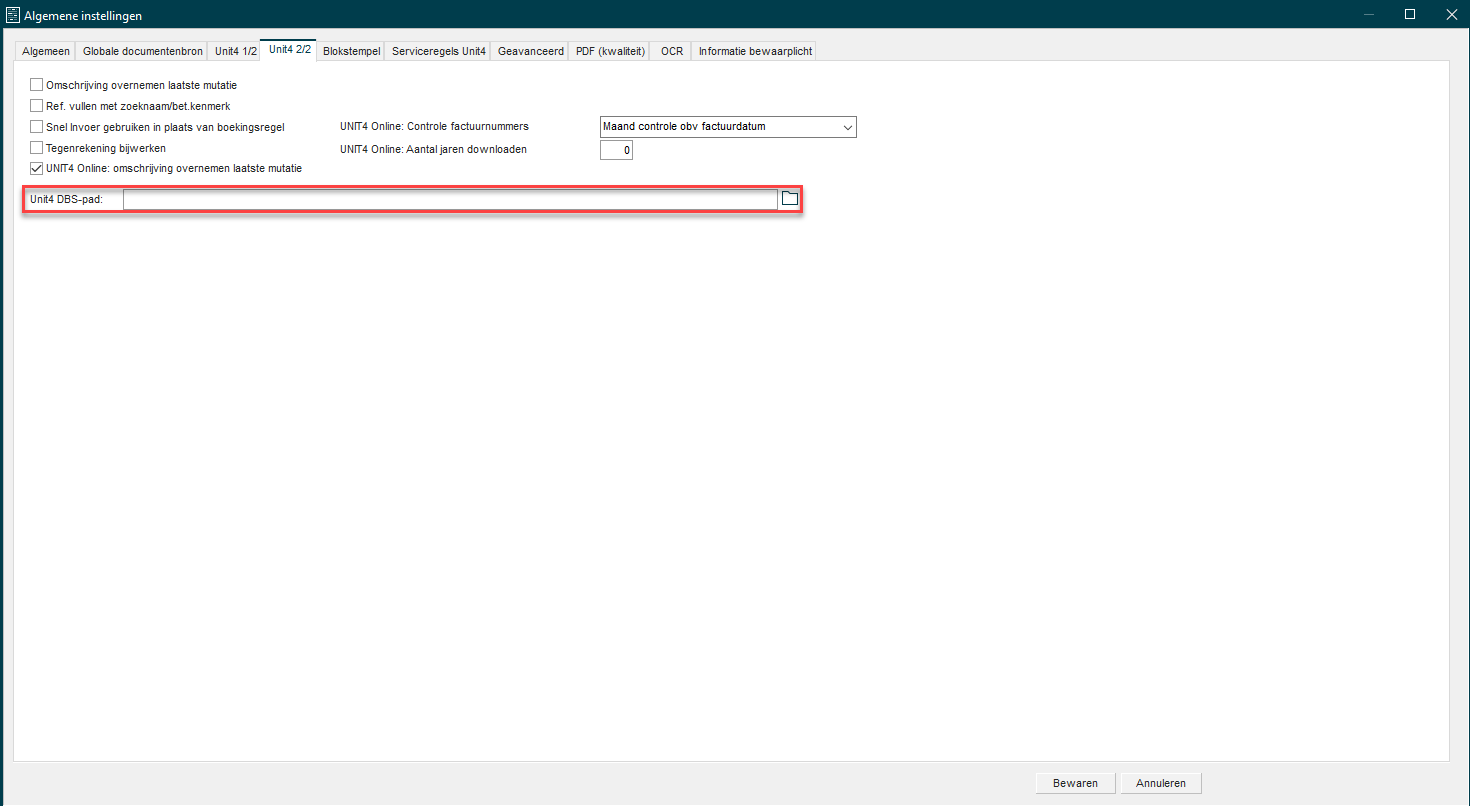
Task: Show the Informatie bewaarplicht tab
Action: coord(755,51)
